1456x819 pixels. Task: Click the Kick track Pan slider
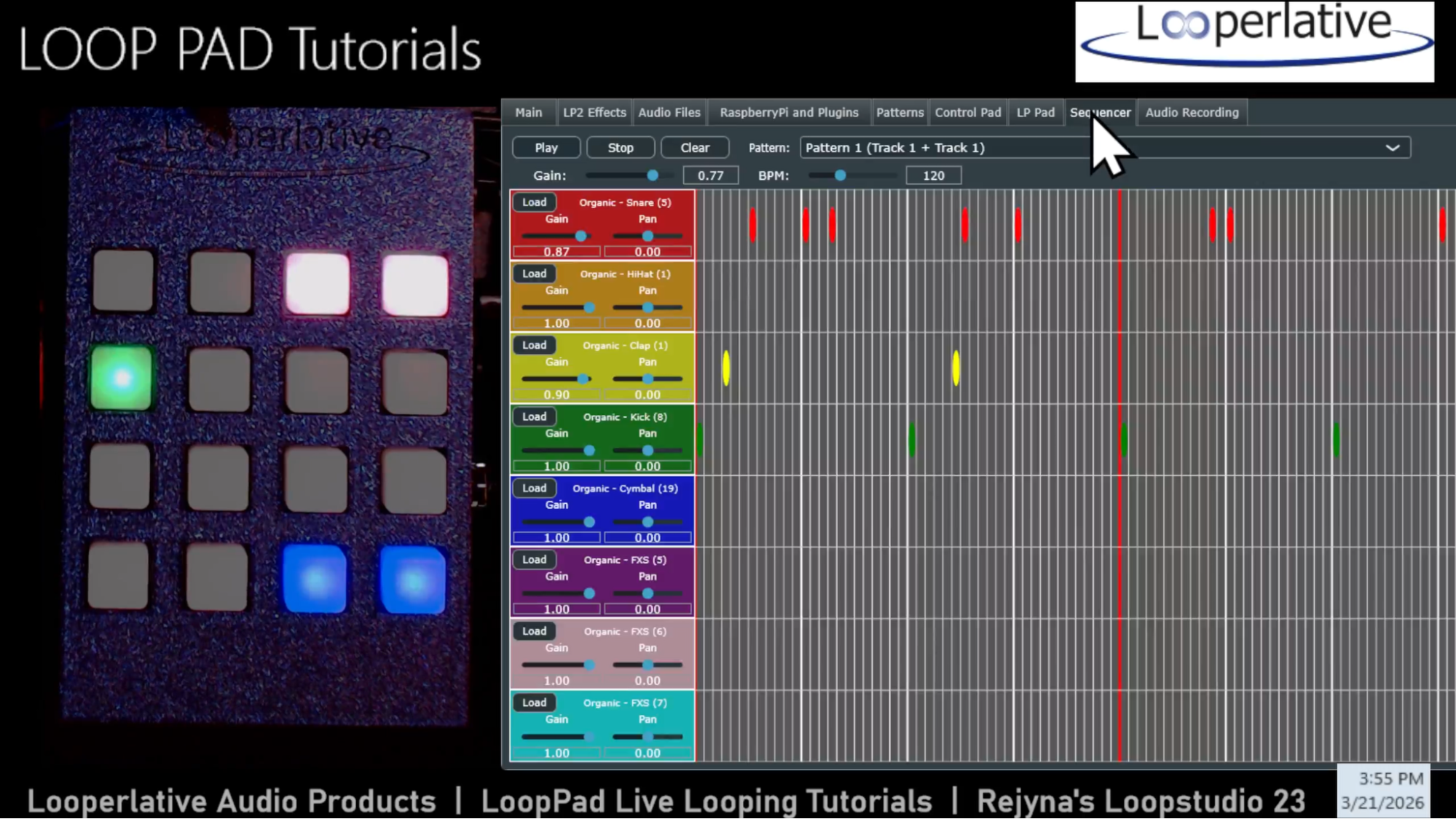[x=648, y=450]
